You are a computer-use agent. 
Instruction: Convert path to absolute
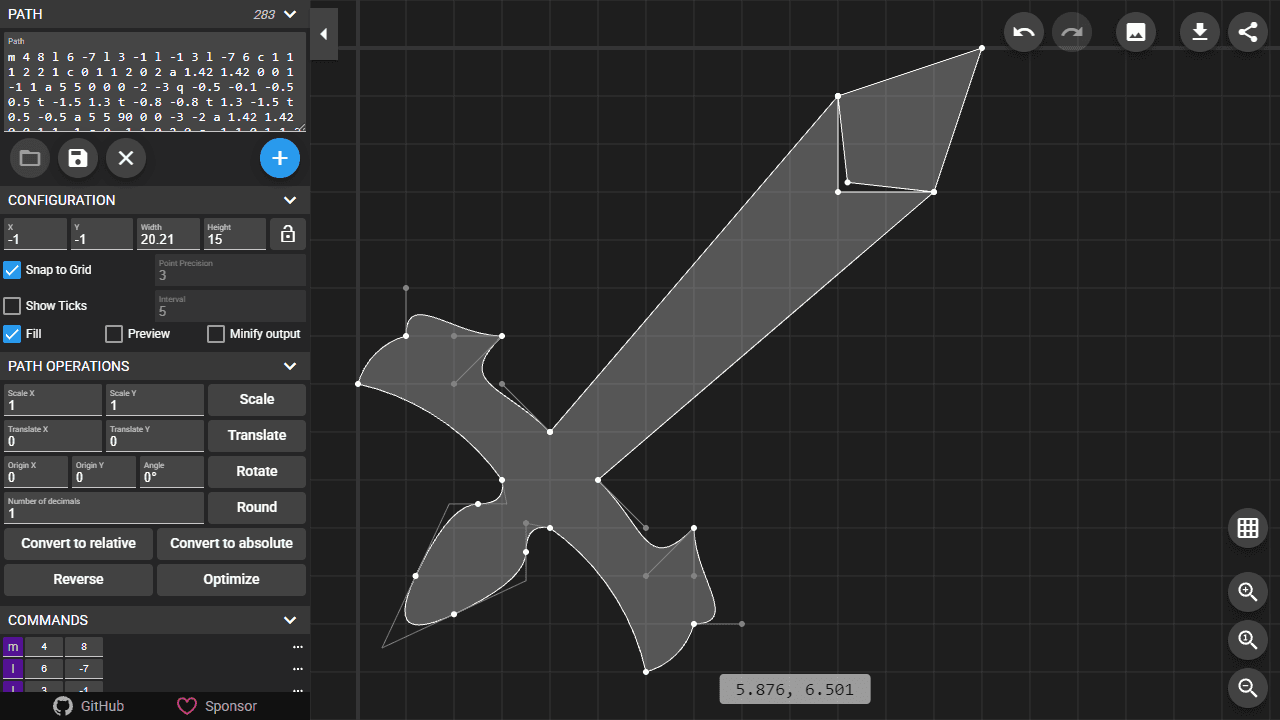pyautogui.click(x=231, y=543)
